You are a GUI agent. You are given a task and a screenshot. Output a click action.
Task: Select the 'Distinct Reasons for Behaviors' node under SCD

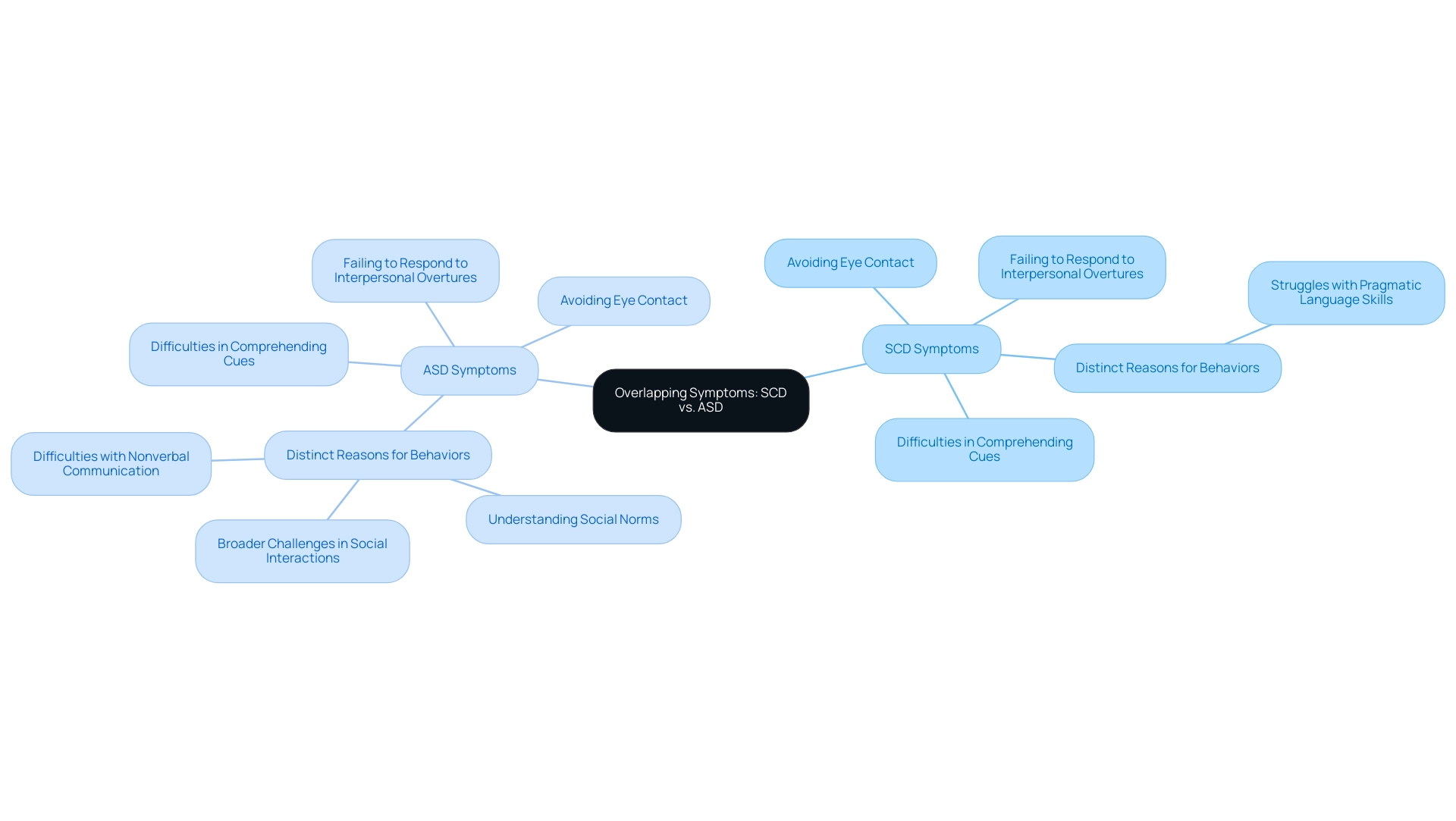1167,367
